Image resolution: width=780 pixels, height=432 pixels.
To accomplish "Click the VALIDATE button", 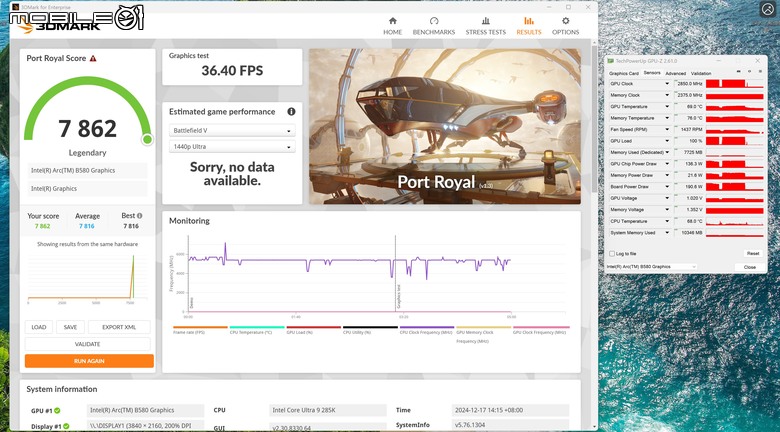I will 88,344.
